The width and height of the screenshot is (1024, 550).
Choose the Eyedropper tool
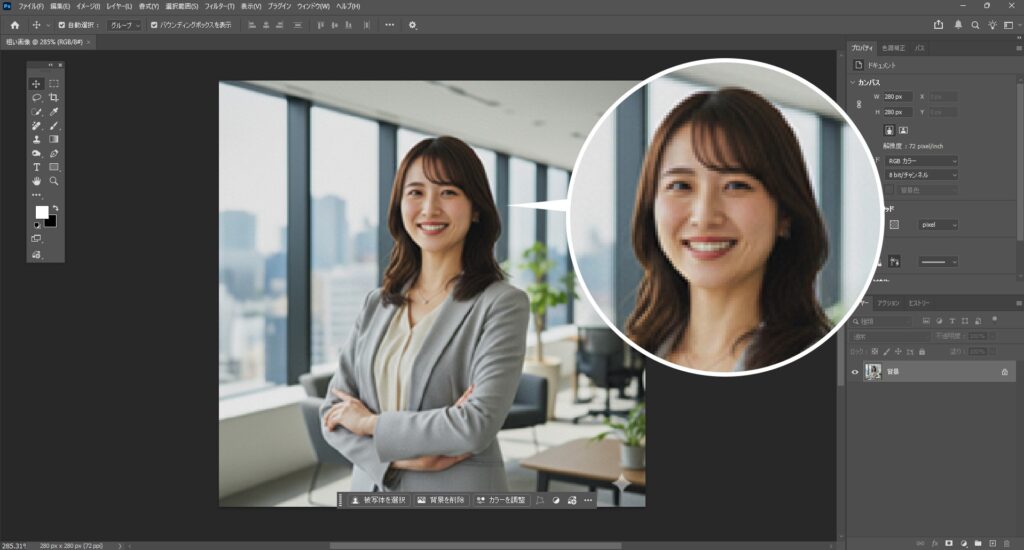(x=54, y=112)
